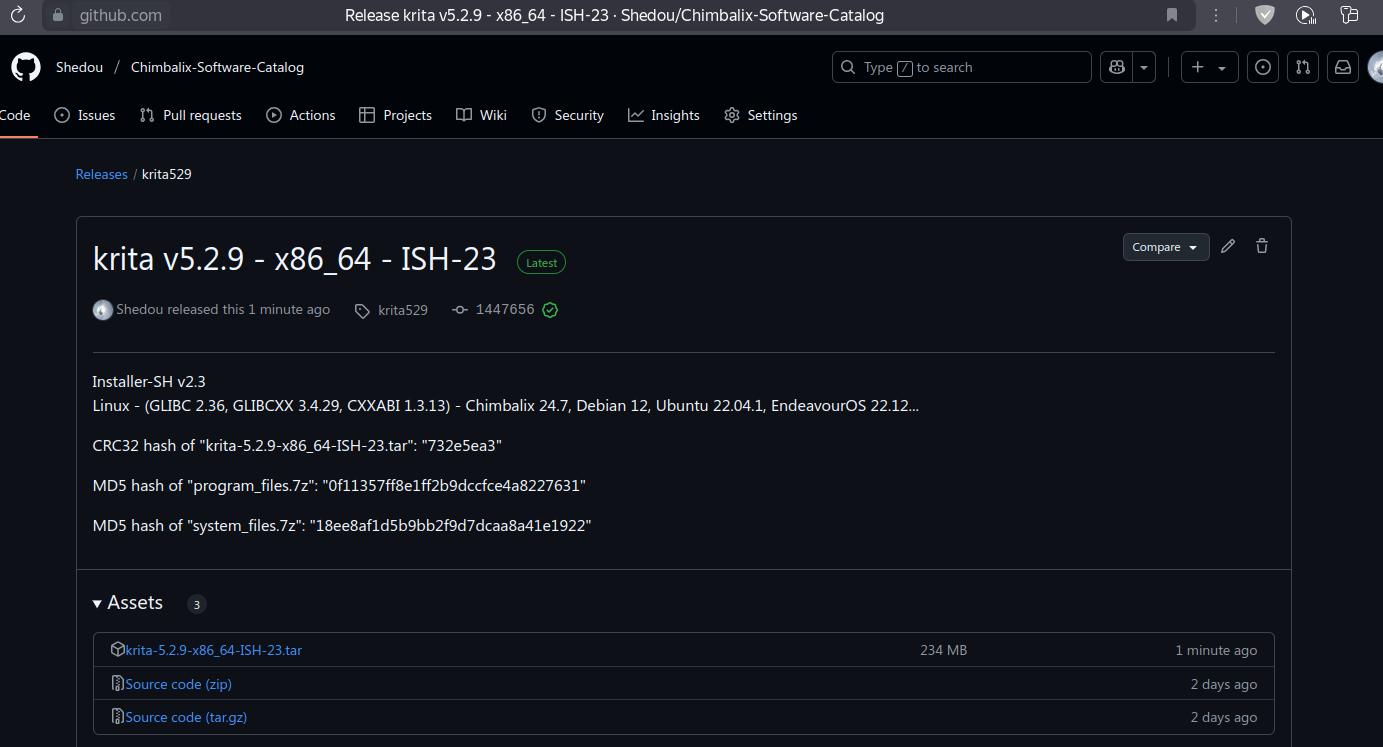The image size is (1383, 747).
Task: Open the Create new plus dropdown
Action: tap(1209, 67)
